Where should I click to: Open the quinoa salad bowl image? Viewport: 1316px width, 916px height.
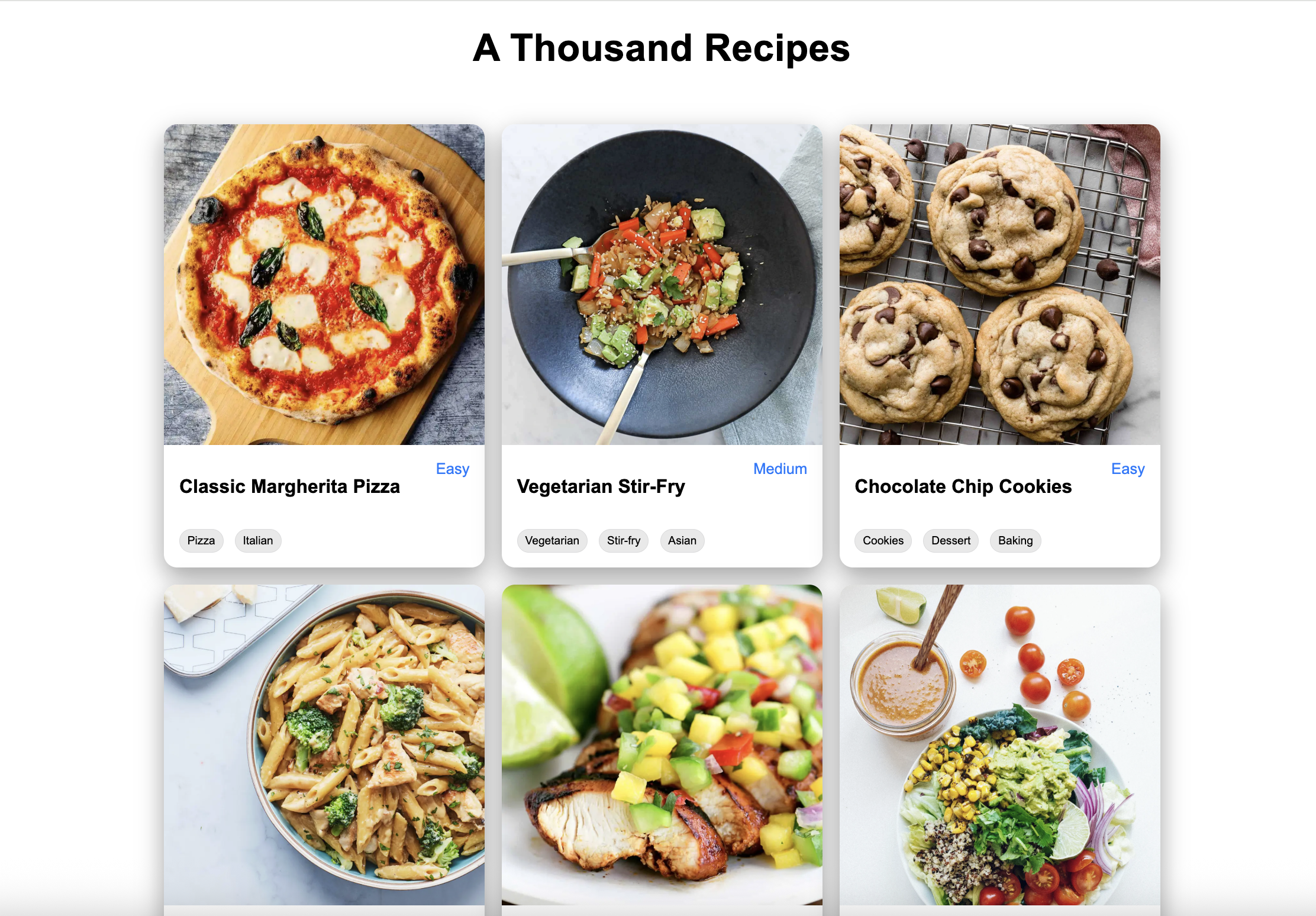[1000, 745]
